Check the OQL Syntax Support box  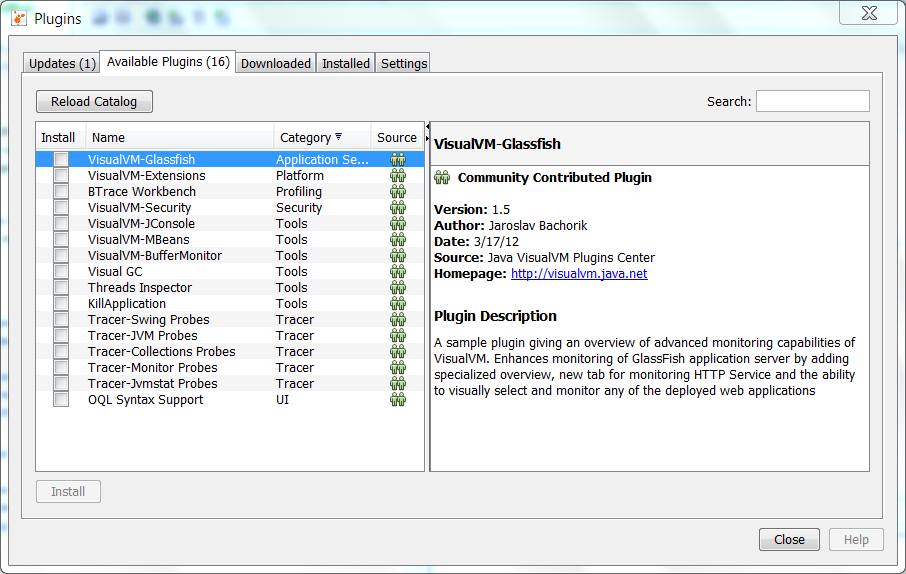point(61,399)
